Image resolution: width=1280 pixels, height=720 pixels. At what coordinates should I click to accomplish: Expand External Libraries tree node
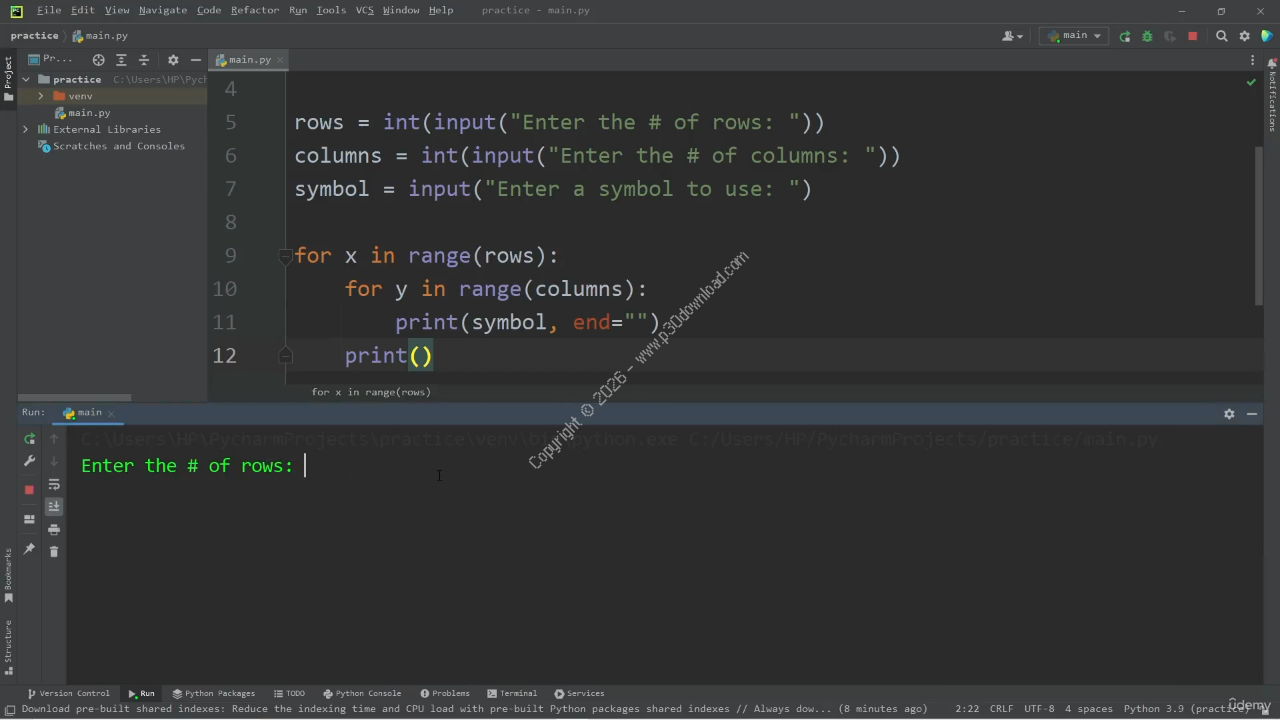26,129
